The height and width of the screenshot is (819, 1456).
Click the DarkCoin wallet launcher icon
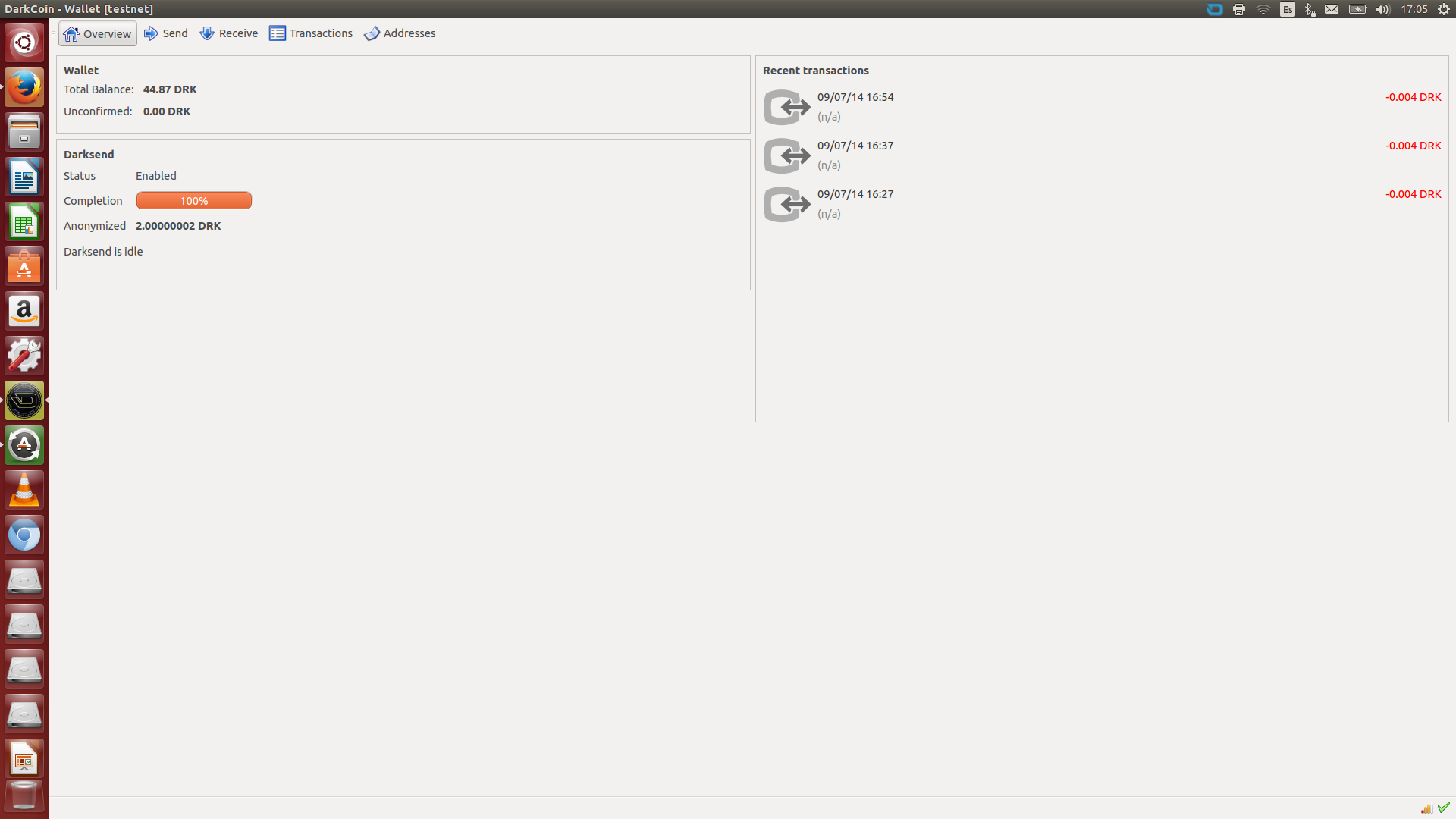(x=24, y=400)
